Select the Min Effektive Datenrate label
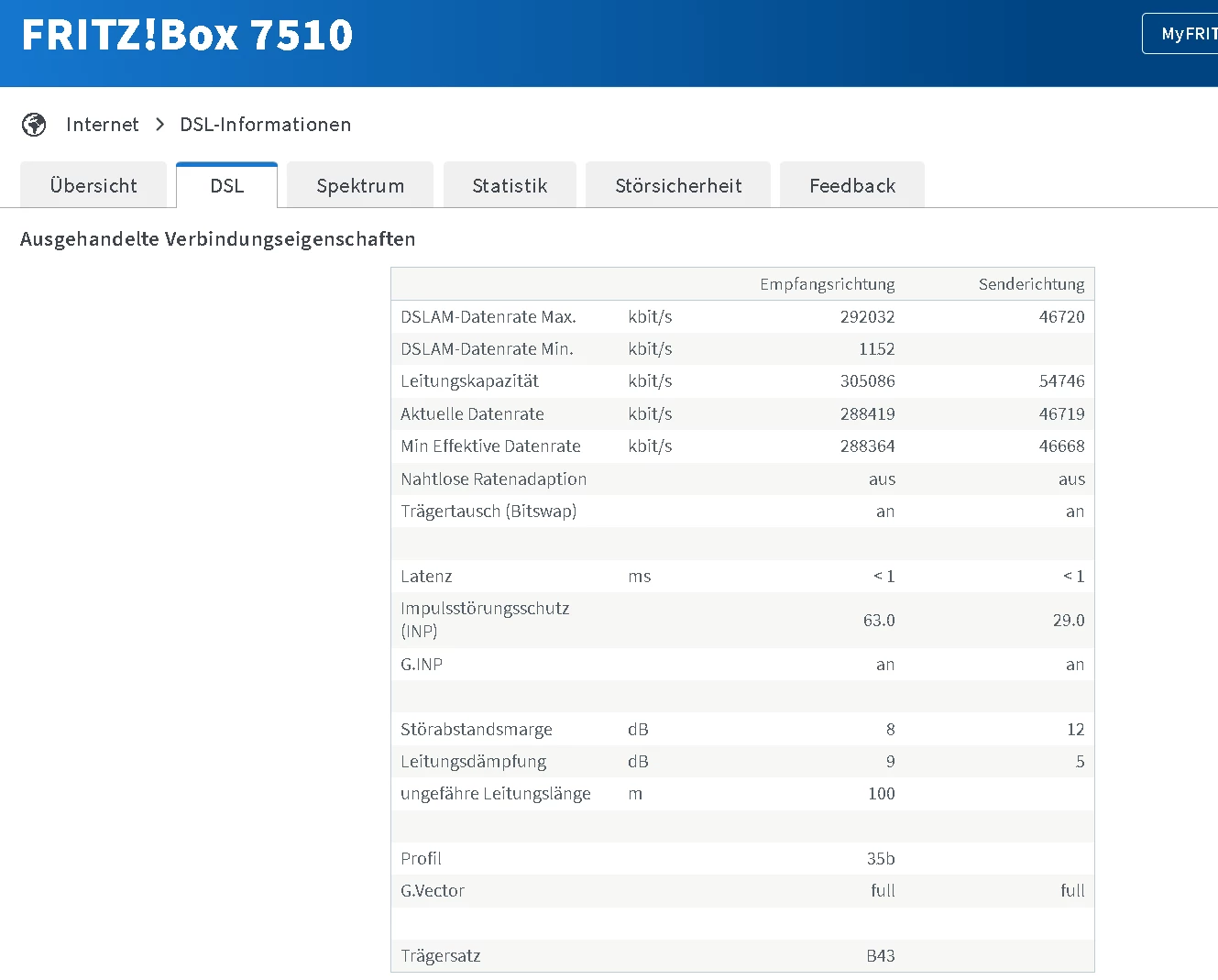Image resolution: width=1218 pixels, height=980 pixels. [490, 446]
